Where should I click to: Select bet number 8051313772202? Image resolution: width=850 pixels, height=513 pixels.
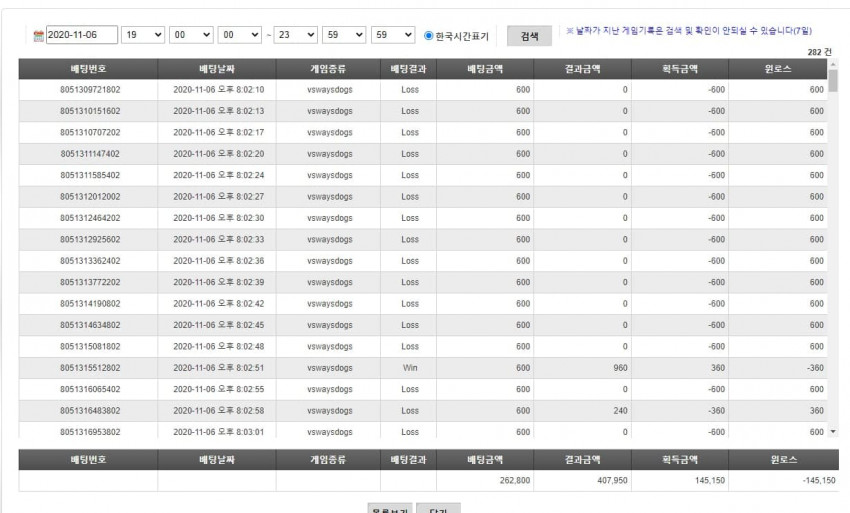(90, 282)
